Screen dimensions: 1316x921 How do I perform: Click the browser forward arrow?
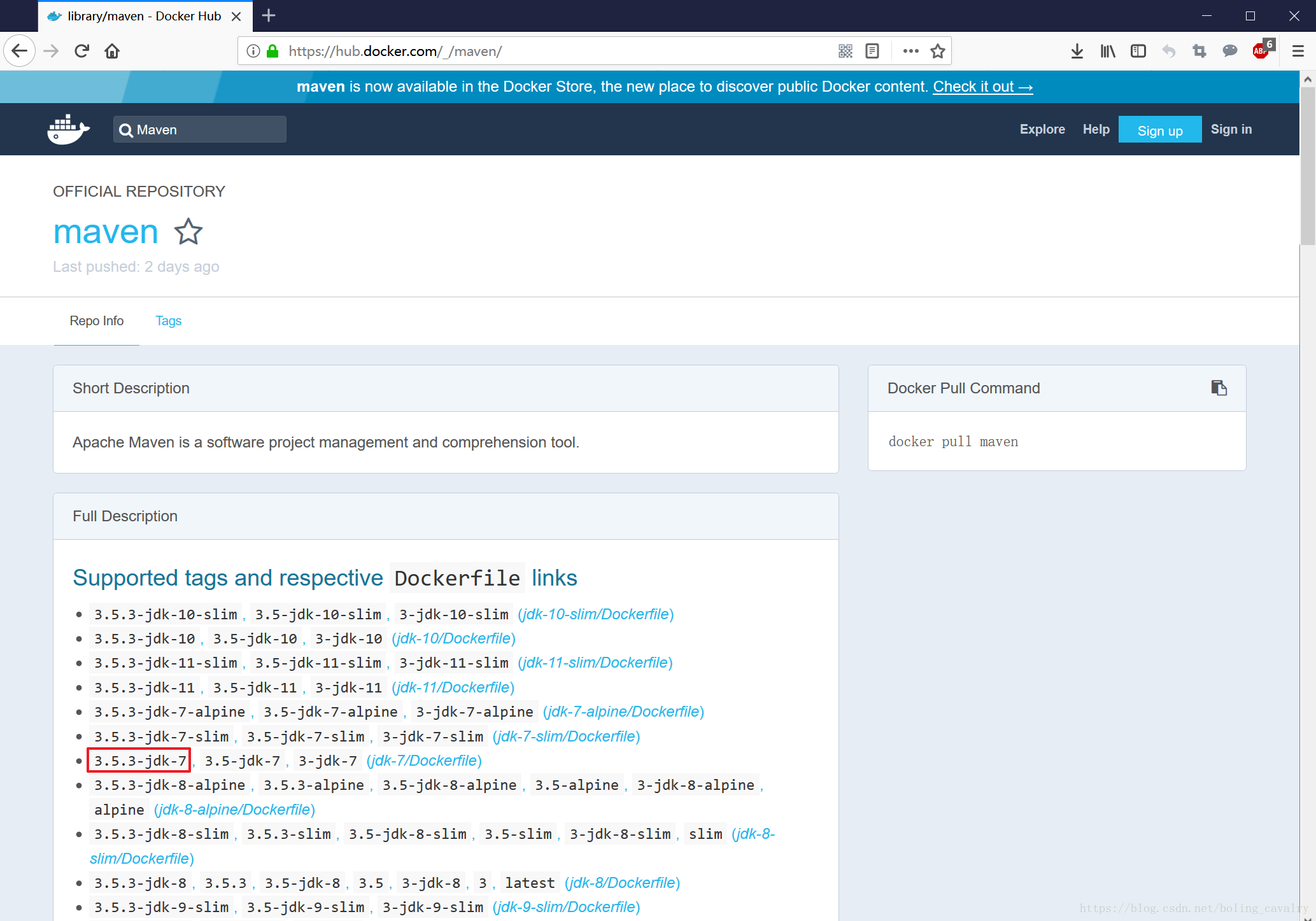point(51,51)
